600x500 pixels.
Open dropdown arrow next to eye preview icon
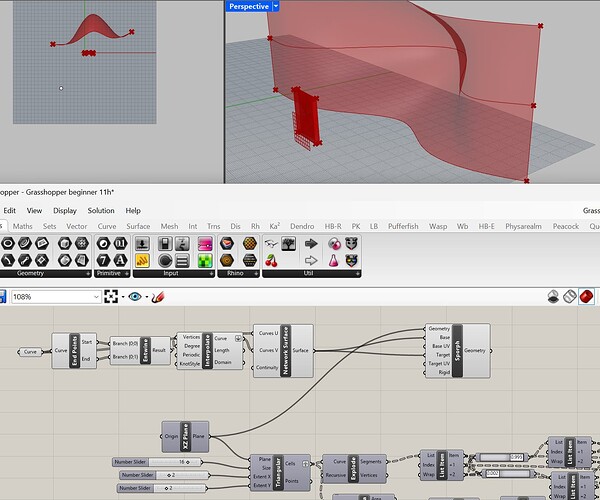[147, 297]
